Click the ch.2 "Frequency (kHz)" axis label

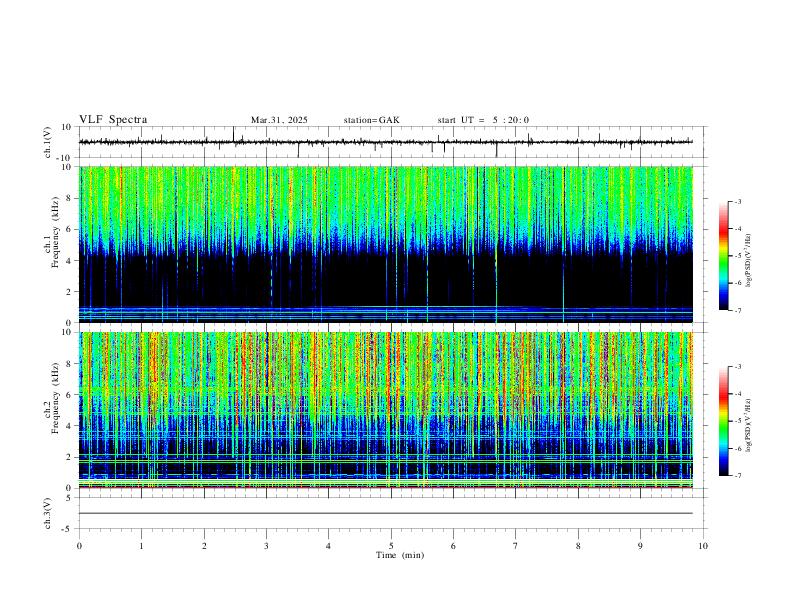[x=55, y=397]
